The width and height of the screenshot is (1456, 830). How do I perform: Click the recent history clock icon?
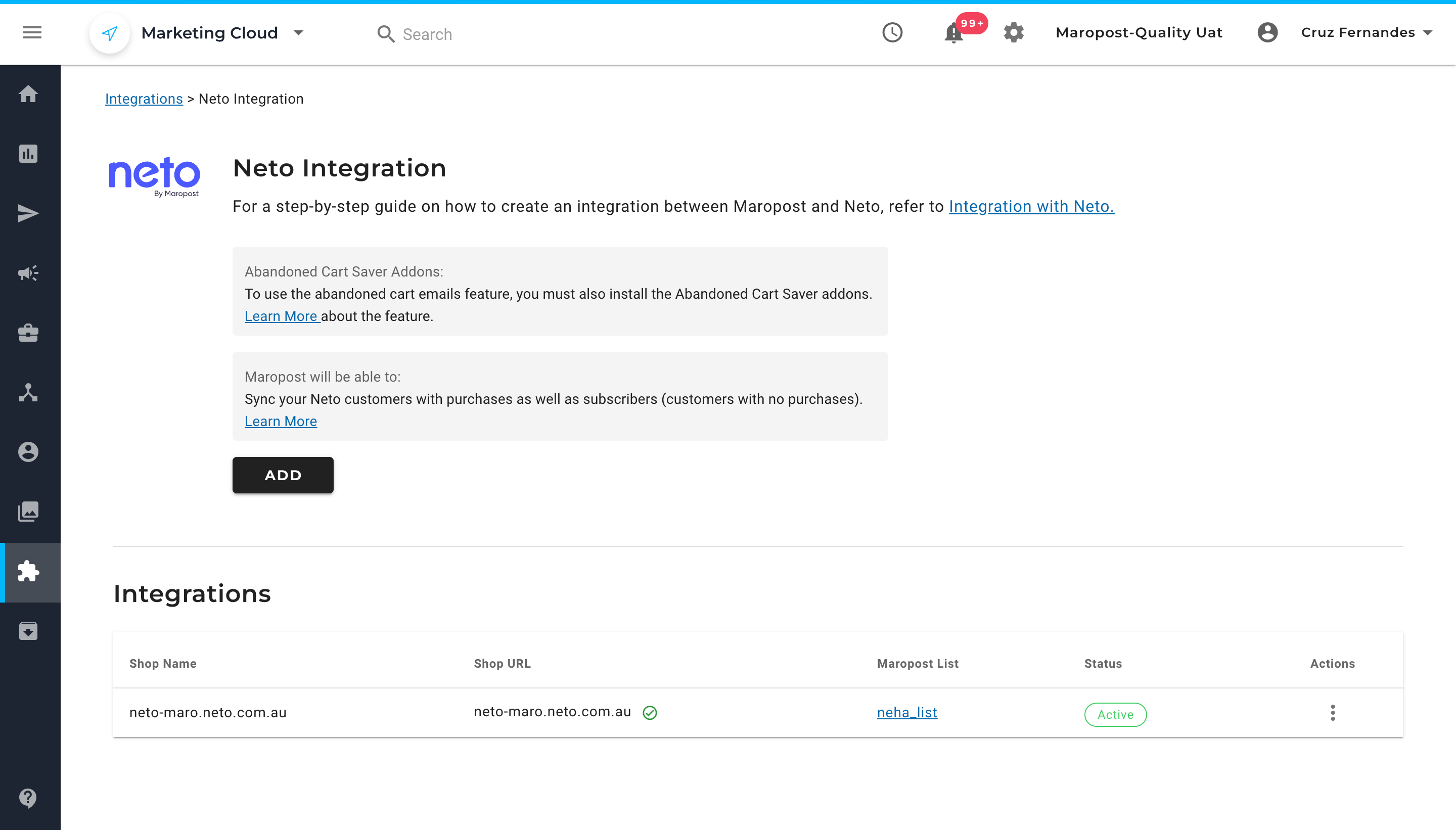click(892, 32)
